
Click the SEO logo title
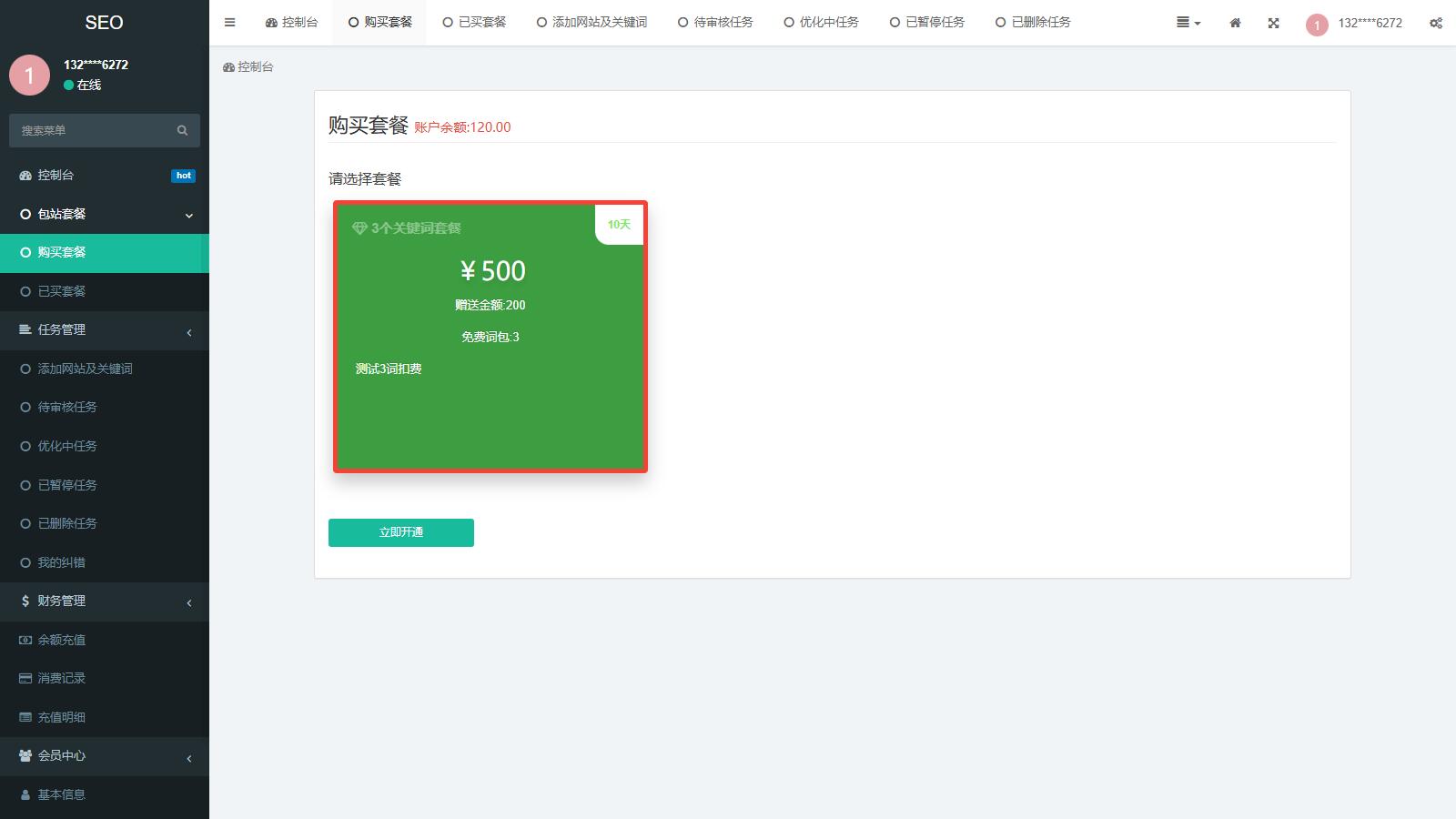(104, 23)
